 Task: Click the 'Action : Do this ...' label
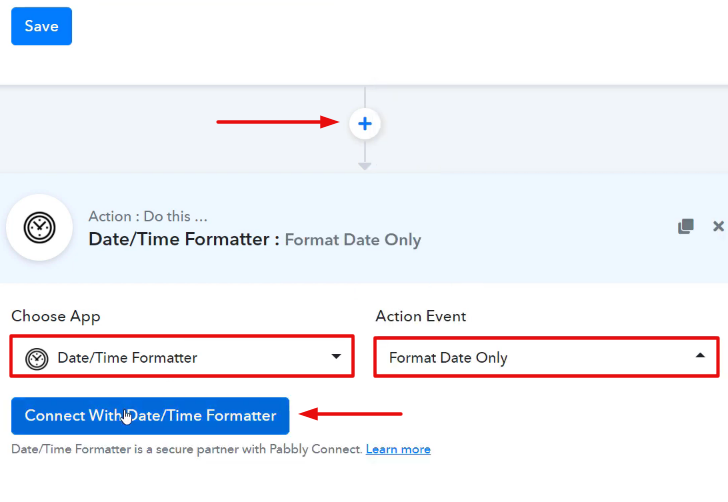tap(148, 216)
